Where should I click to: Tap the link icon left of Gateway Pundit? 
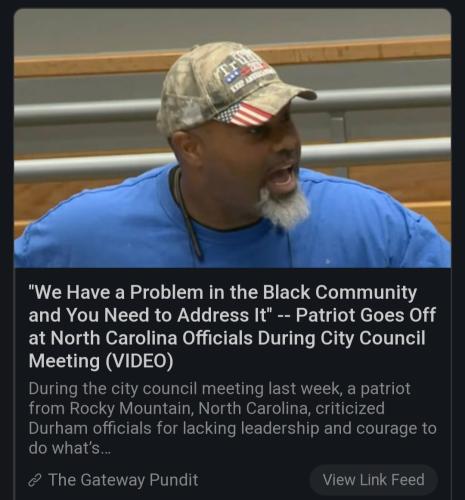pyautogui.click(x=34, y=481)
